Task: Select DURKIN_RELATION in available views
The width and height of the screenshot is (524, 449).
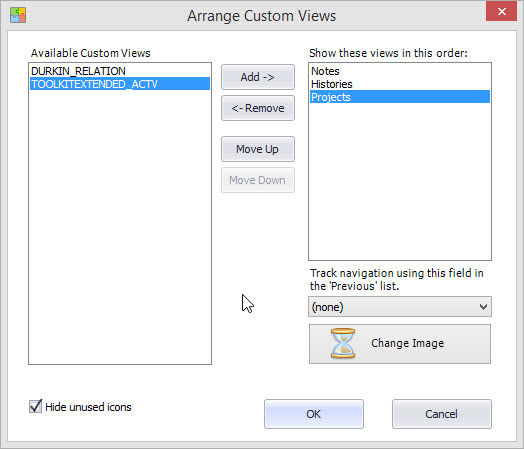Action: 78,71
